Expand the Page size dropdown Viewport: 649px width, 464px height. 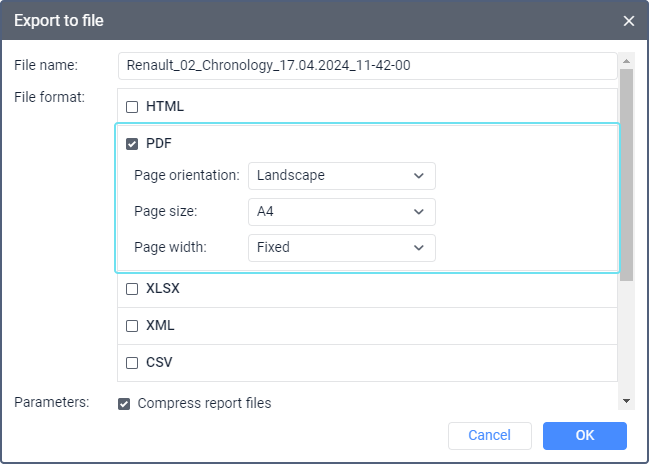[x=341, y=211]
